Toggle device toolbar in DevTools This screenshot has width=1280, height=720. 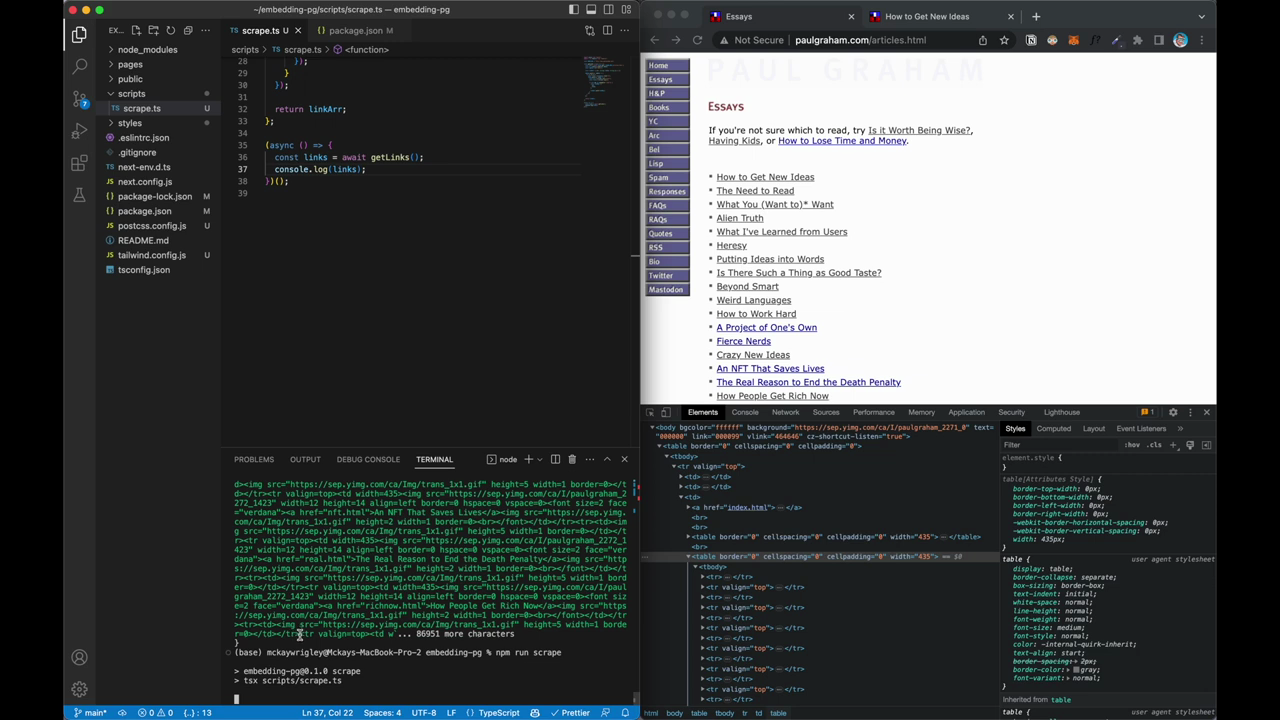pos(667,412)
